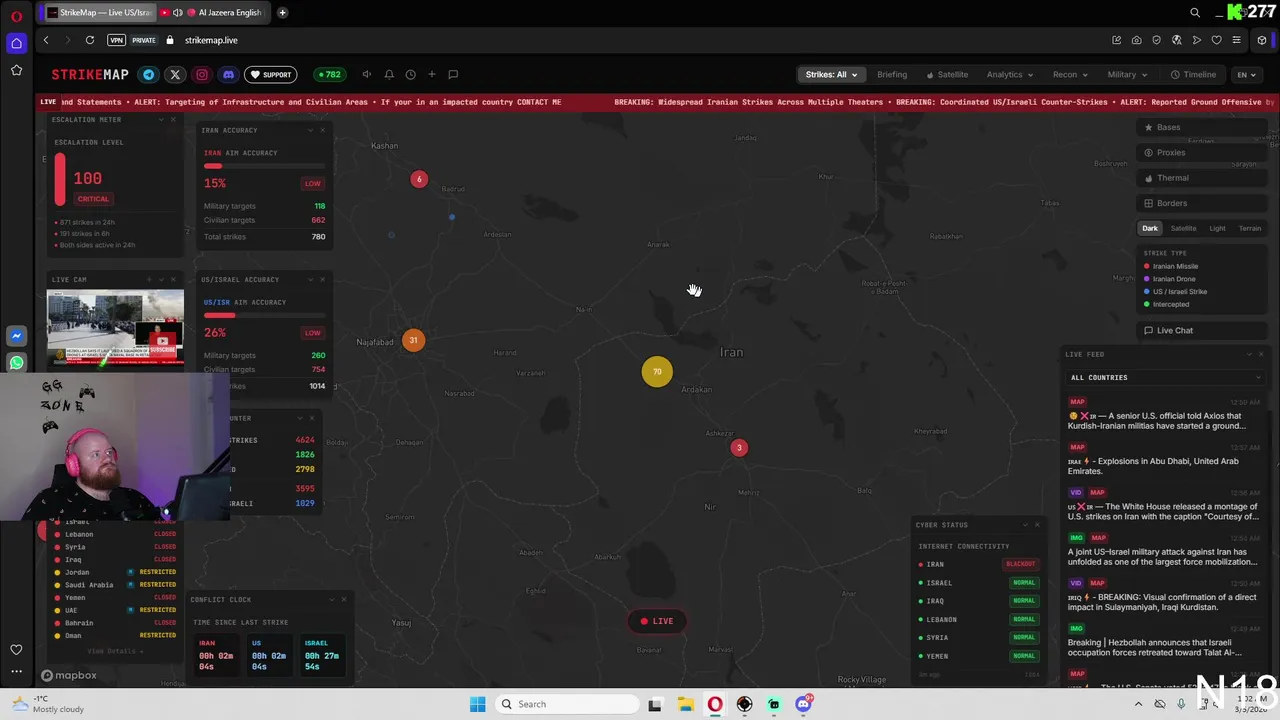1280x720 pixels.
Task: Close the Conflict Clock panel
Action: [343, 599]
